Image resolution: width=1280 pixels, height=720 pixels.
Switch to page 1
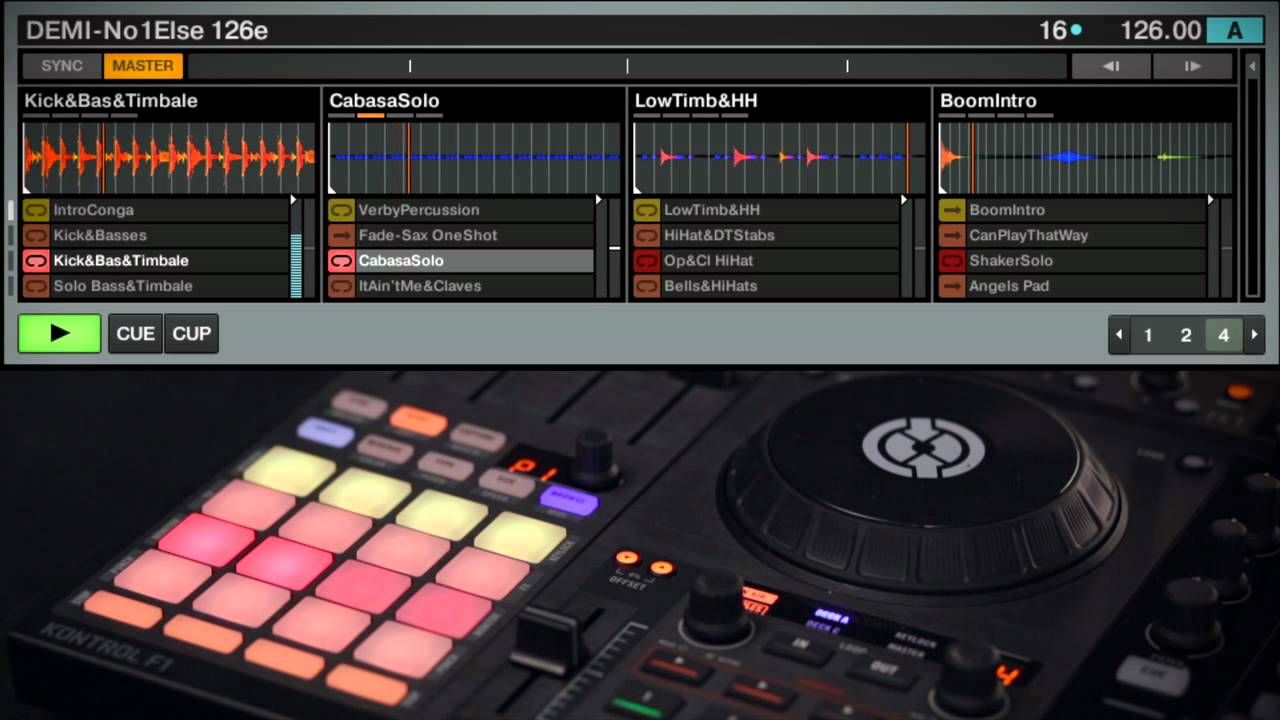click(1148, 335)
